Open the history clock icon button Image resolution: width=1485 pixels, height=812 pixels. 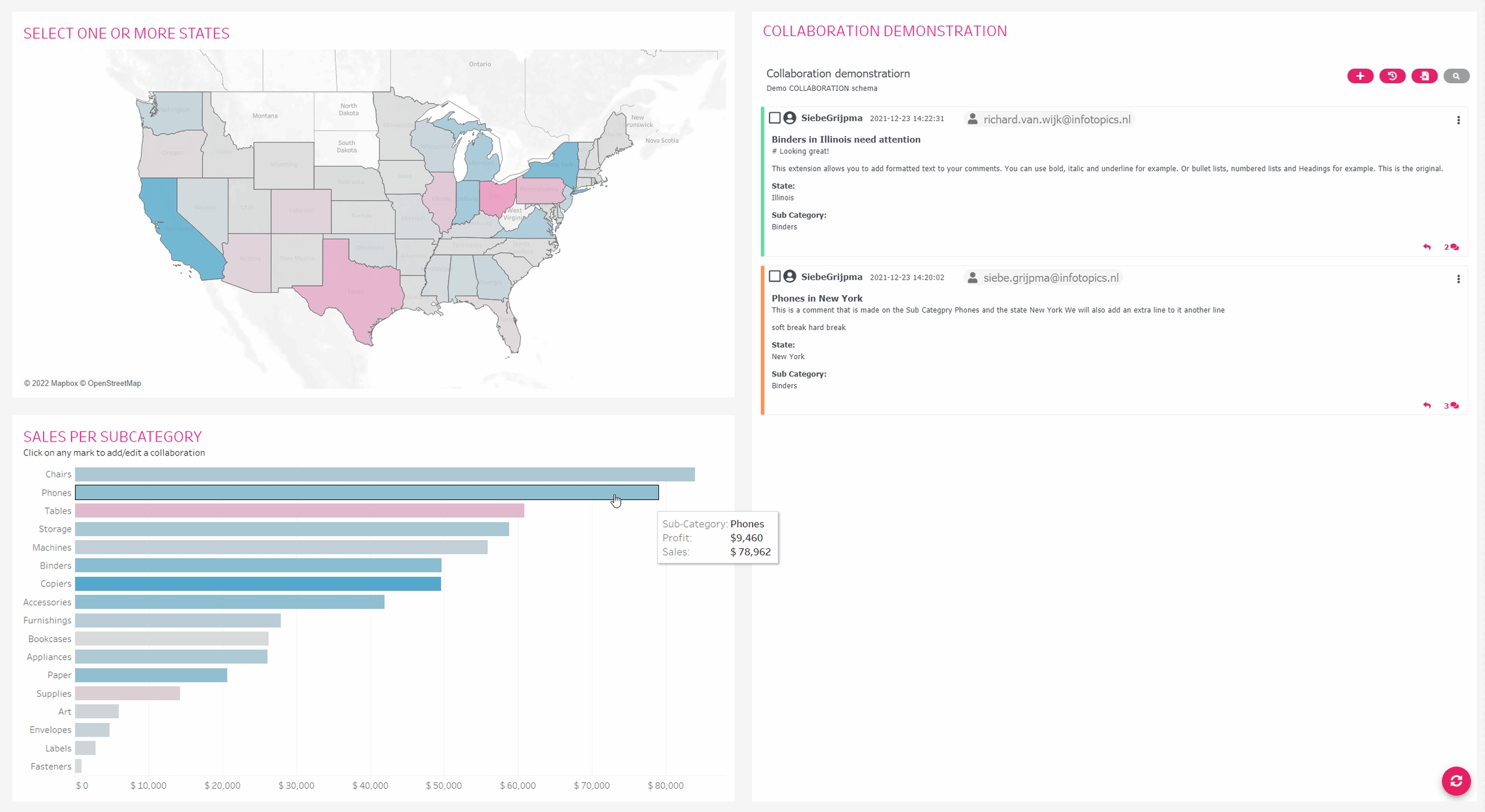point(1392,76)
